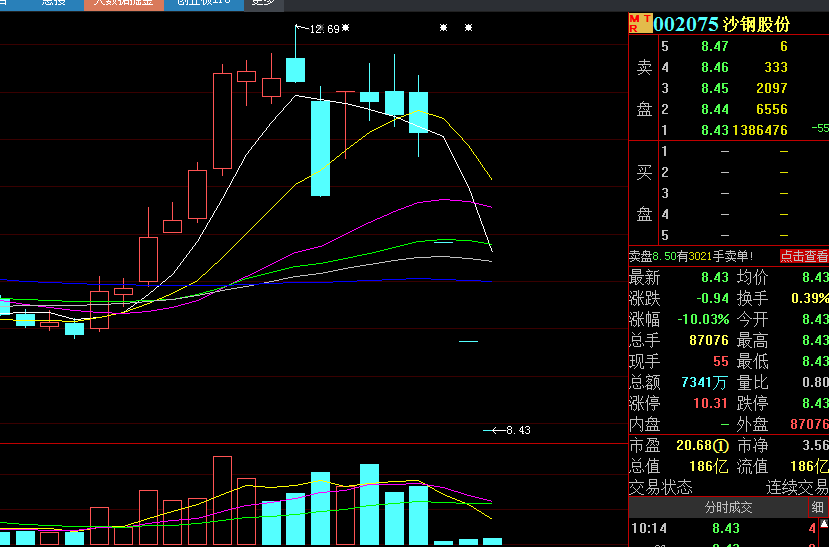Click the 市盈 value 20.68
The image size is (829, 547).
click(x=694, y=446)
